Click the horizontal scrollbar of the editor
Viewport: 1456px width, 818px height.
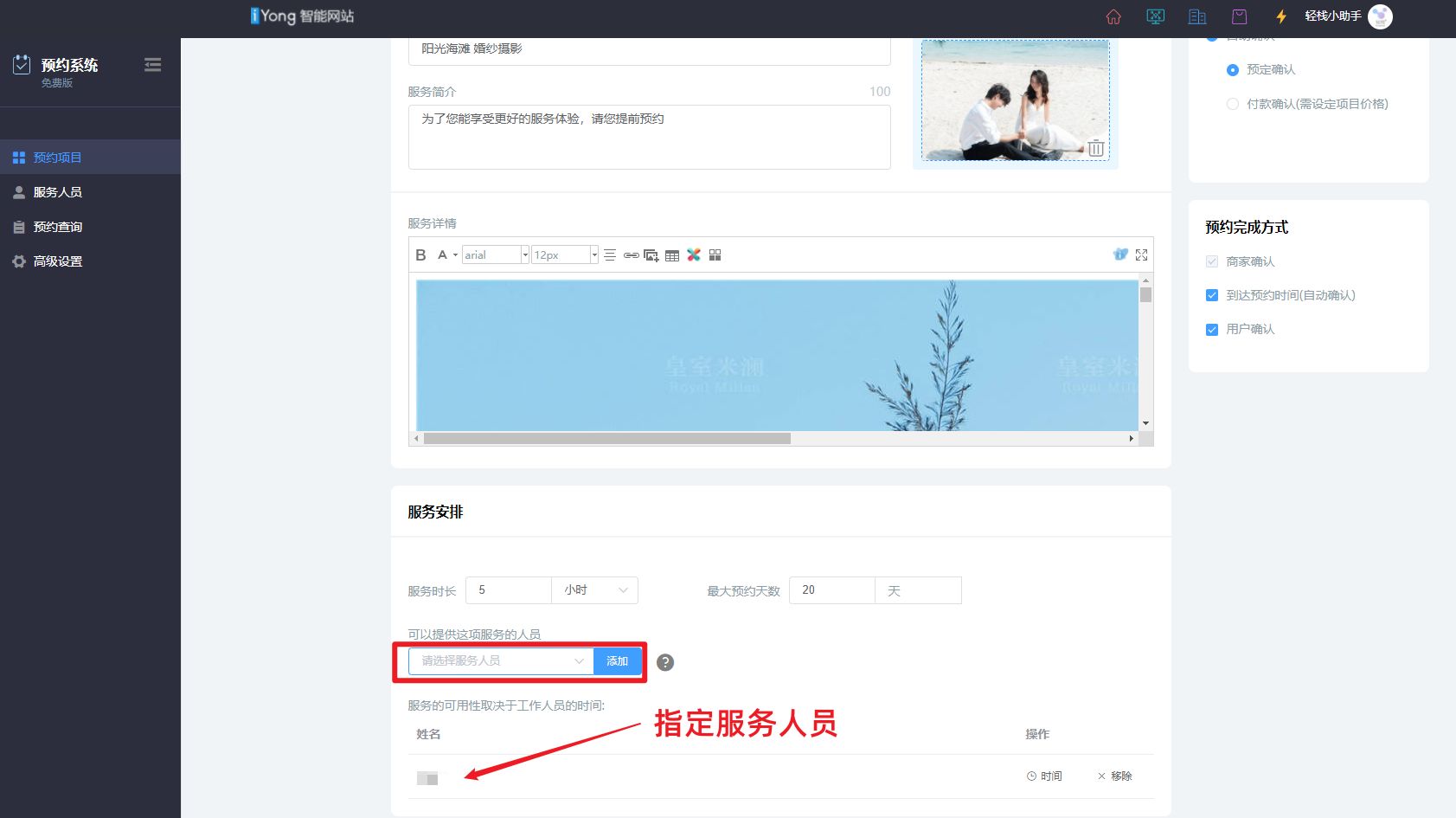(x=606, y=438)
